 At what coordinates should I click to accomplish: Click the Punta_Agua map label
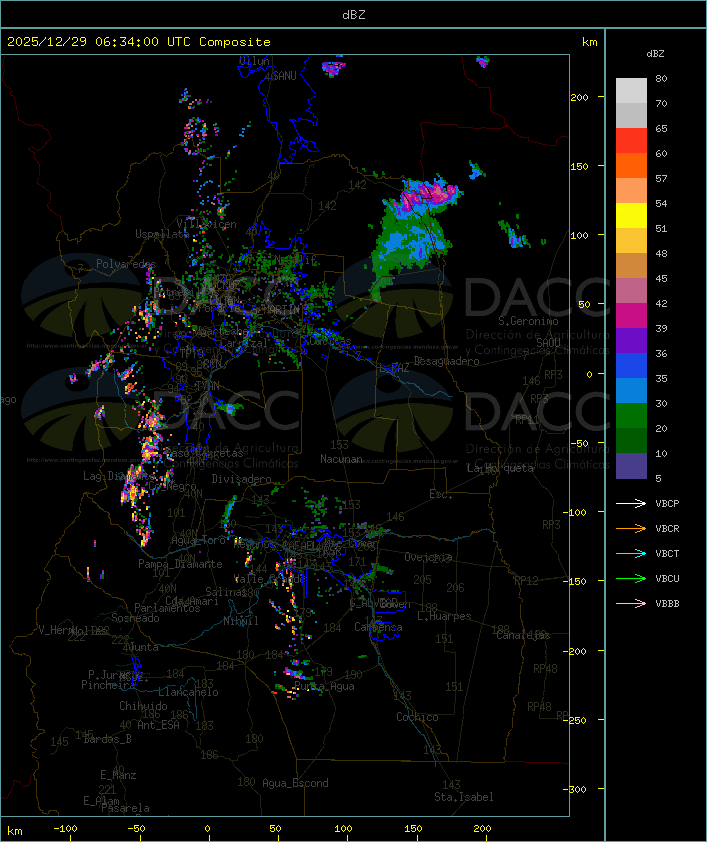tap(324, 687)
